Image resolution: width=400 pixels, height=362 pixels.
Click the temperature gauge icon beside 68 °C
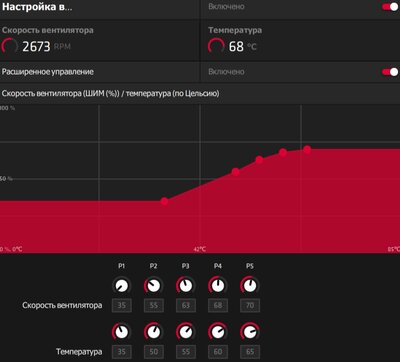(x=216, y=46)
